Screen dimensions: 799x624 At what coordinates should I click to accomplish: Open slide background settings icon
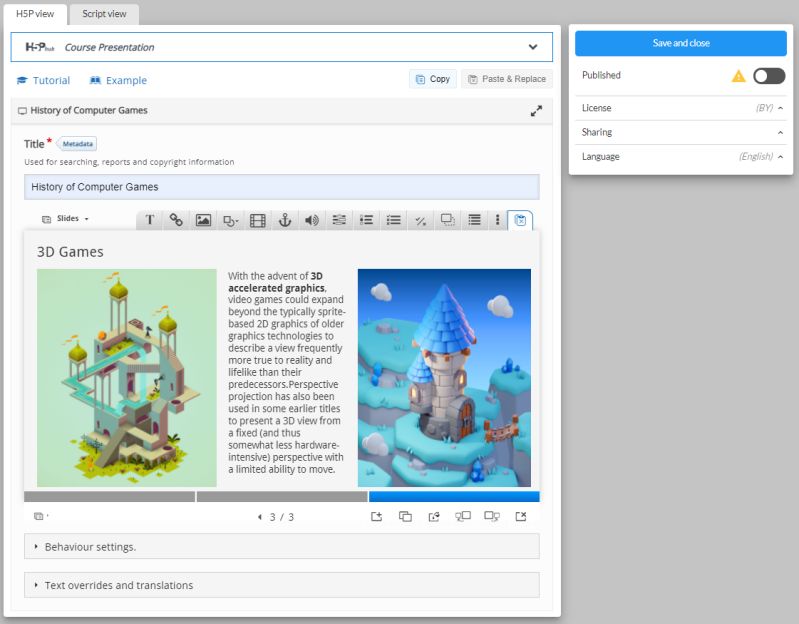point(40,517)
